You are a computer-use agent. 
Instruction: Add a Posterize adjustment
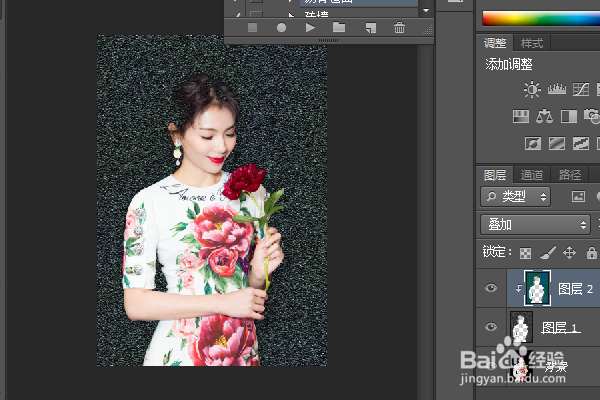(557, 144)
